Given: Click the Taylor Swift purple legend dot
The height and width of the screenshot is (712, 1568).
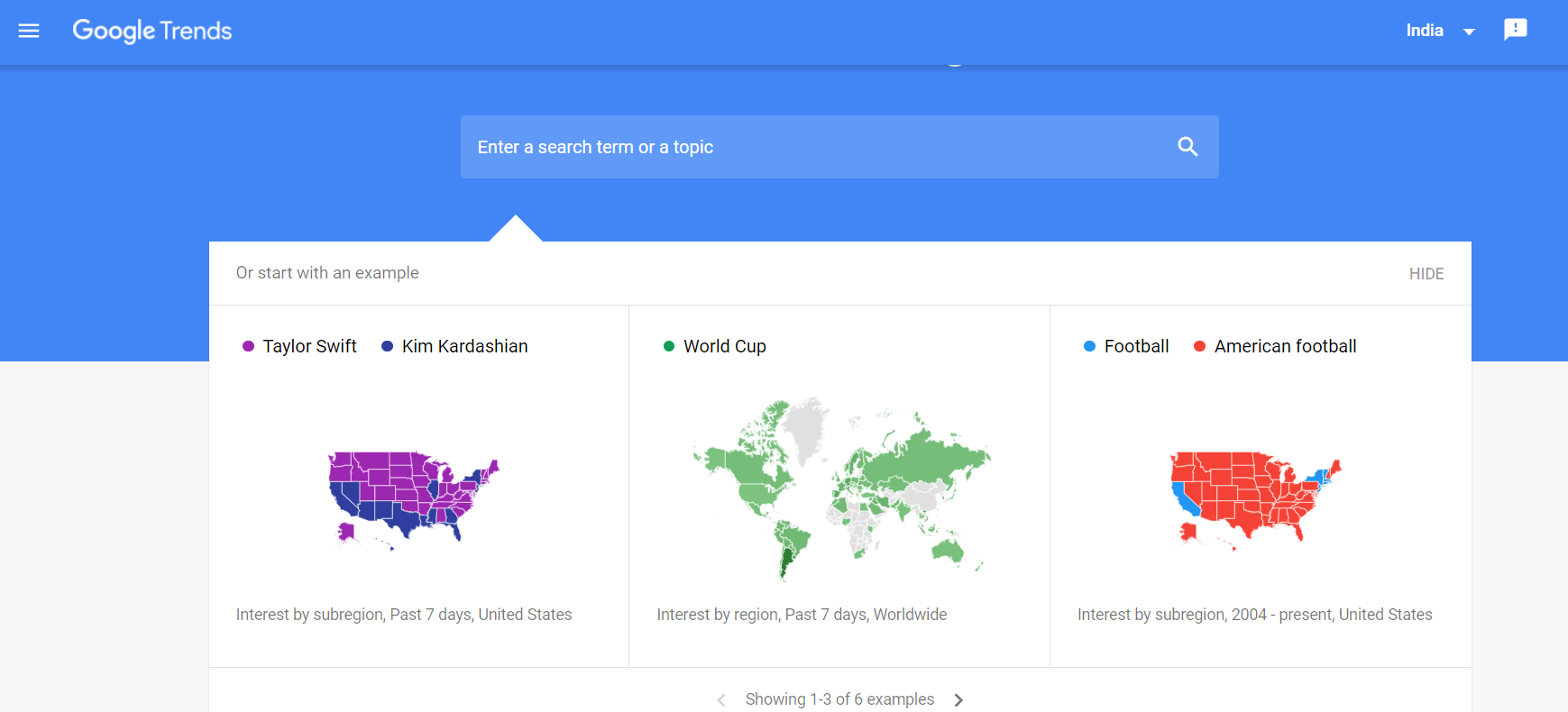Looking at the screenshot, I should coord(249,346).
